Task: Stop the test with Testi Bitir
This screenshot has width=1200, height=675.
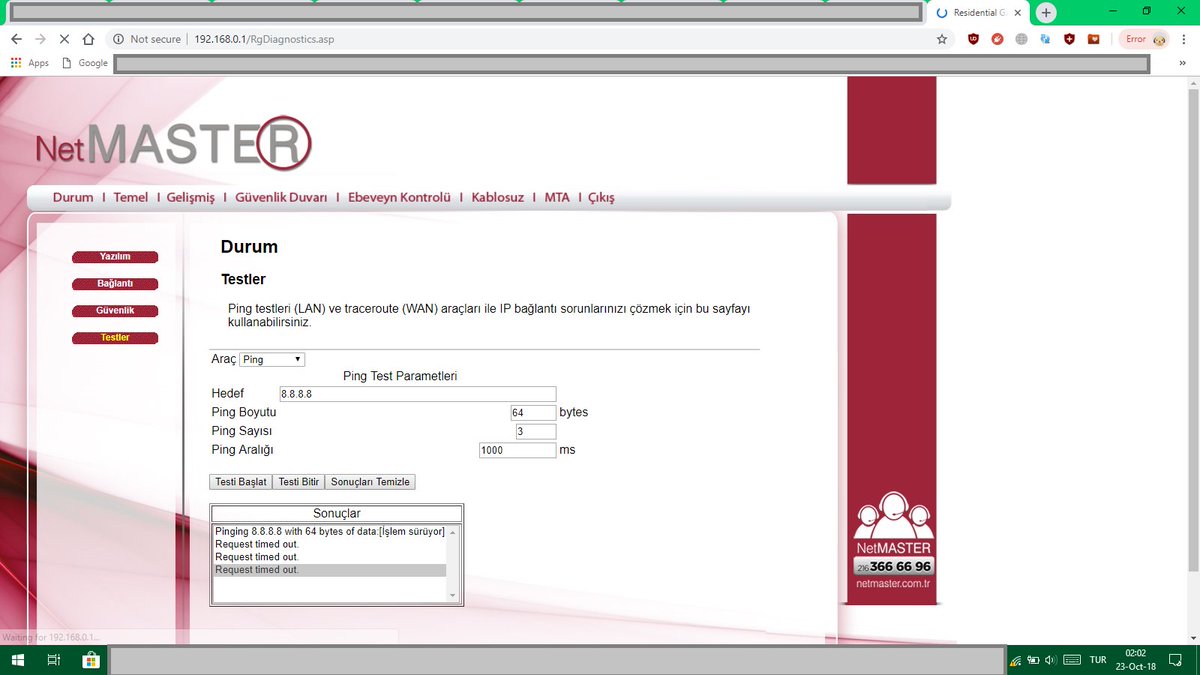Action: tap(298, 482)
